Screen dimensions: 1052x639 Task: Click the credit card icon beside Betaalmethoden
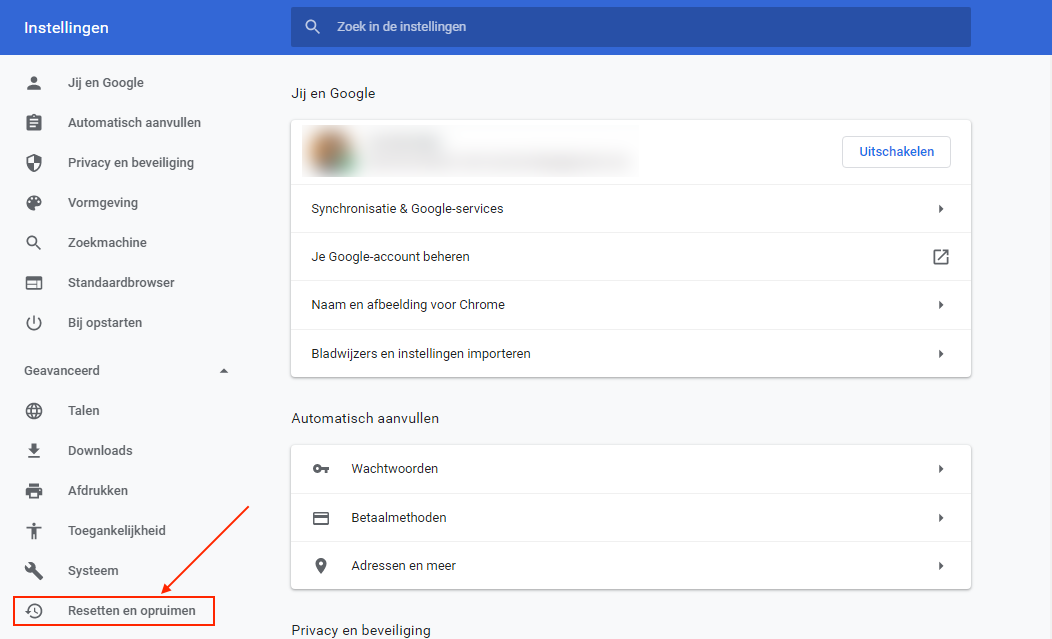click(321, 518)
